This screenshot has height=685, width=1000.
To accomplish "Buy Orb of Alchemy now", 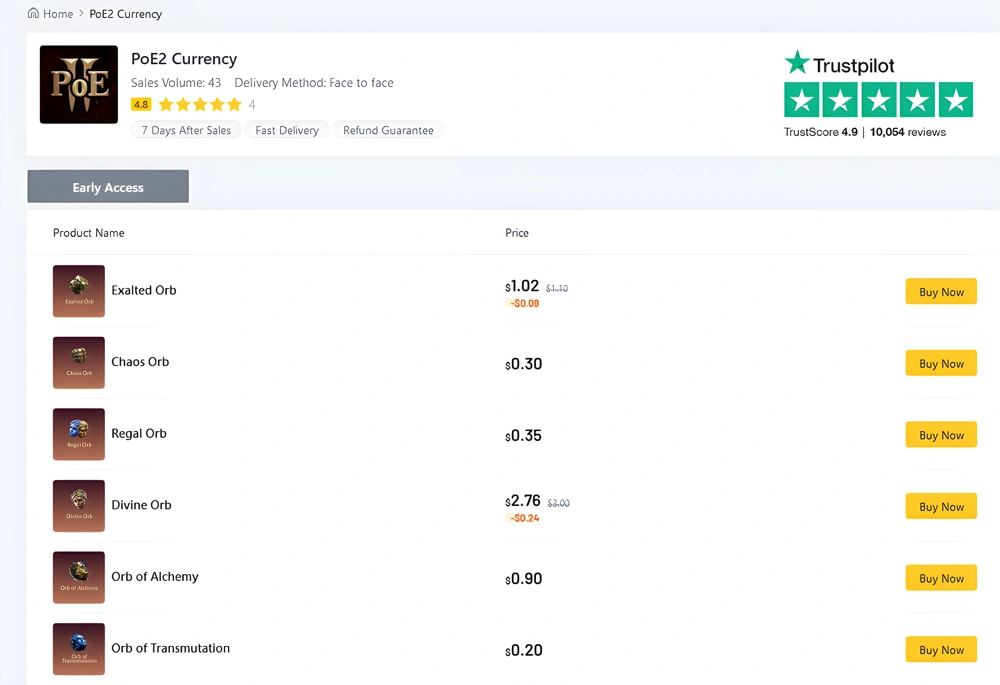I will pyautogui.click(x=941, y=578).
